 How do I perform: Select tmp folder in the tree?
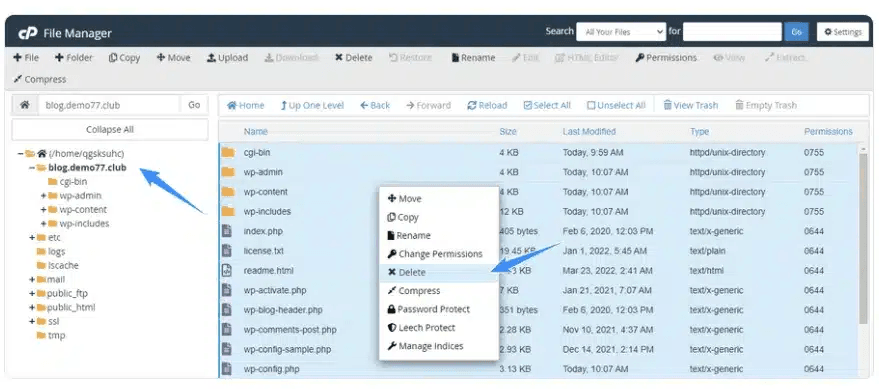click(56, 336)
